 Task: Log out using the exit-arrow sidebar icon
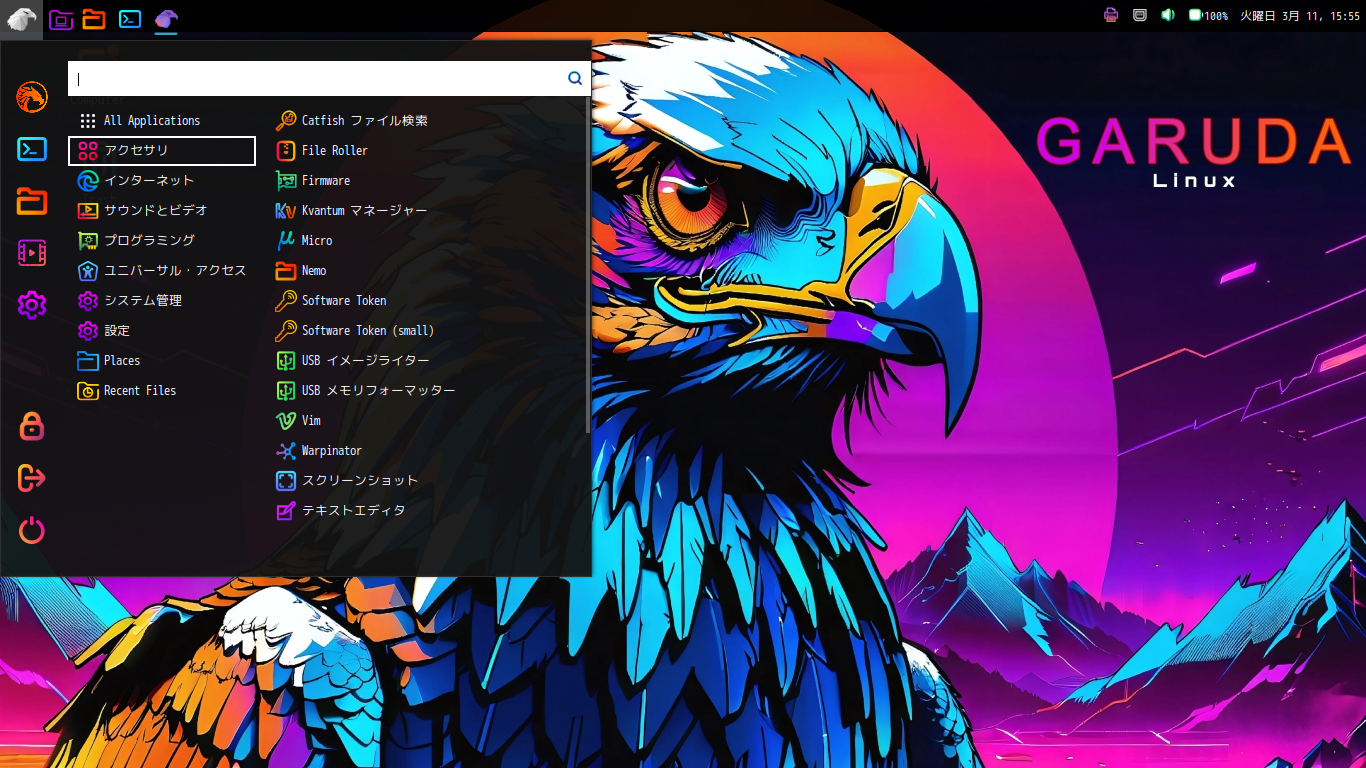(x=32, y=478)
